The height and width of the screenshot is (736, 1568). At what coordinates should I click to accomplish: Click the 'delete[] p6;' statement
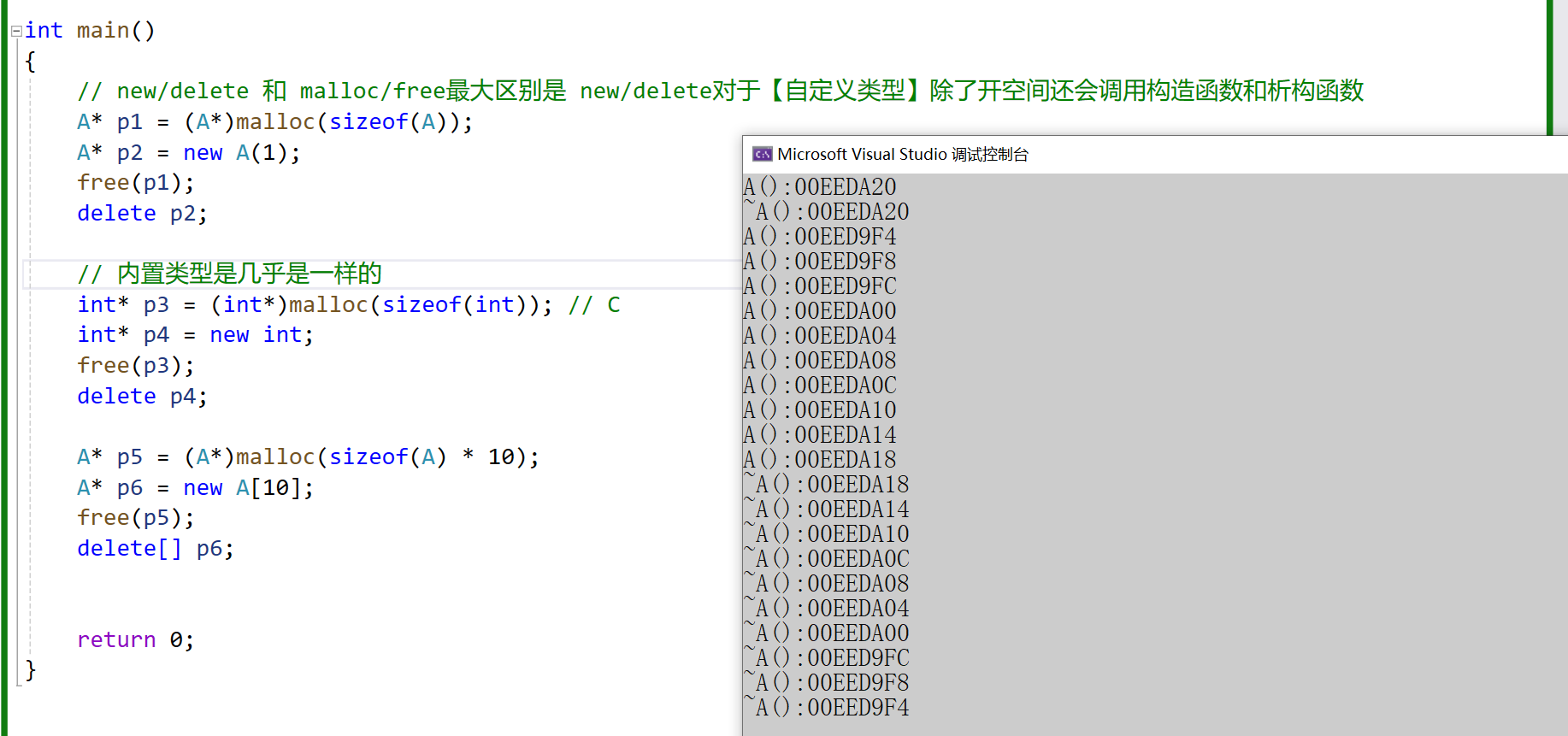point(156,549)
